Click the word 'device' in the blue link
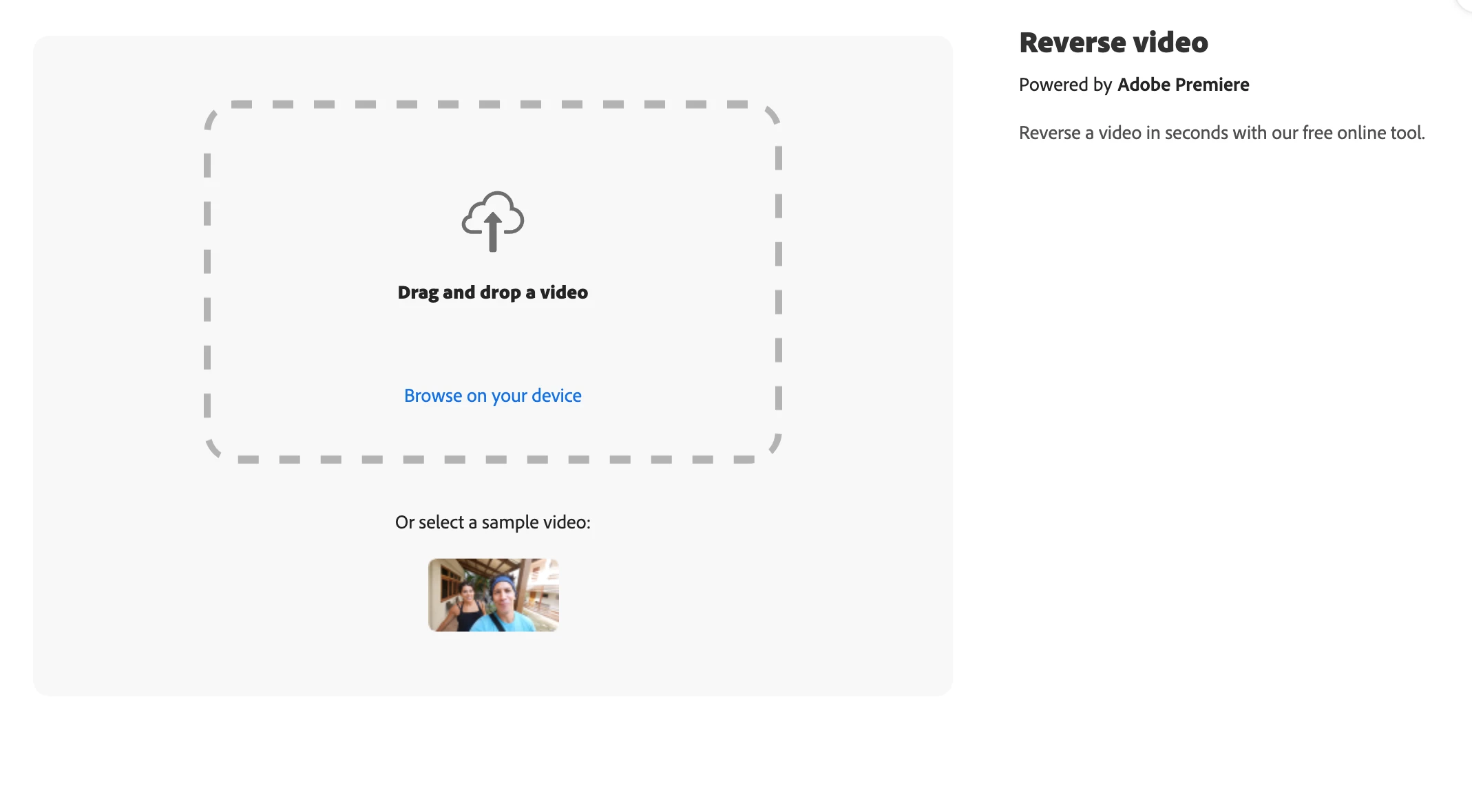 (556, 396)
